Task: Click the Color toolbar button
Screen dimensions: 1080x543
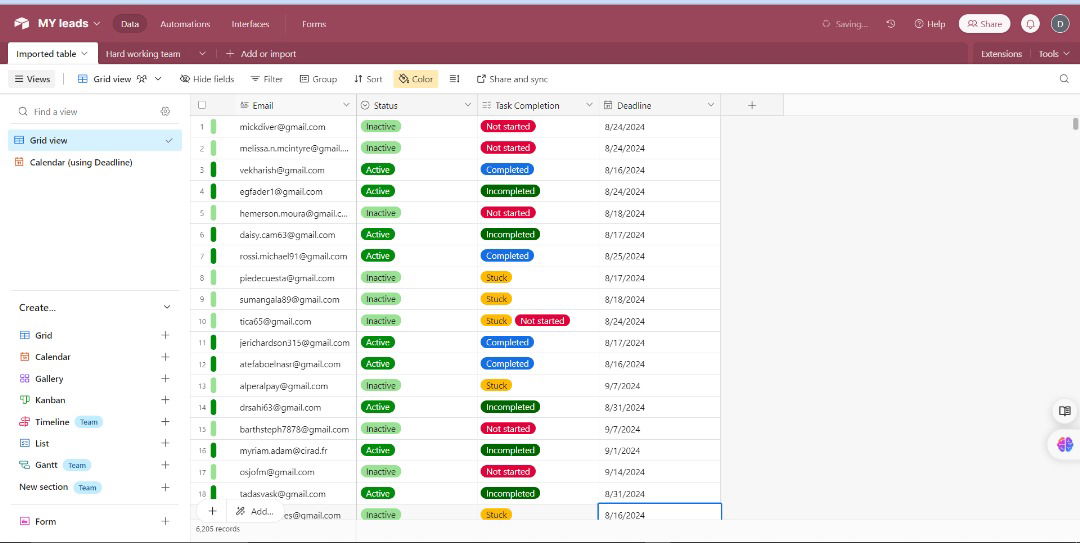Action: point(416,79)
